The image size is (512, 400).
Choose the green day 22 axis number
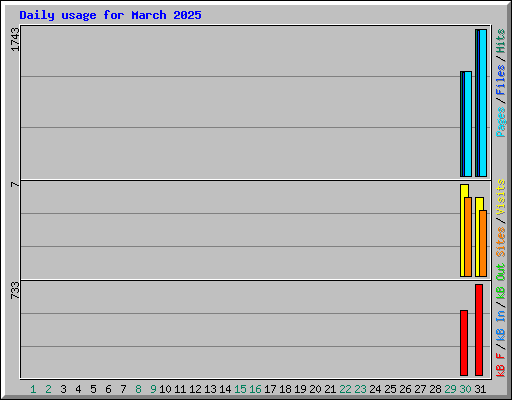345,389
